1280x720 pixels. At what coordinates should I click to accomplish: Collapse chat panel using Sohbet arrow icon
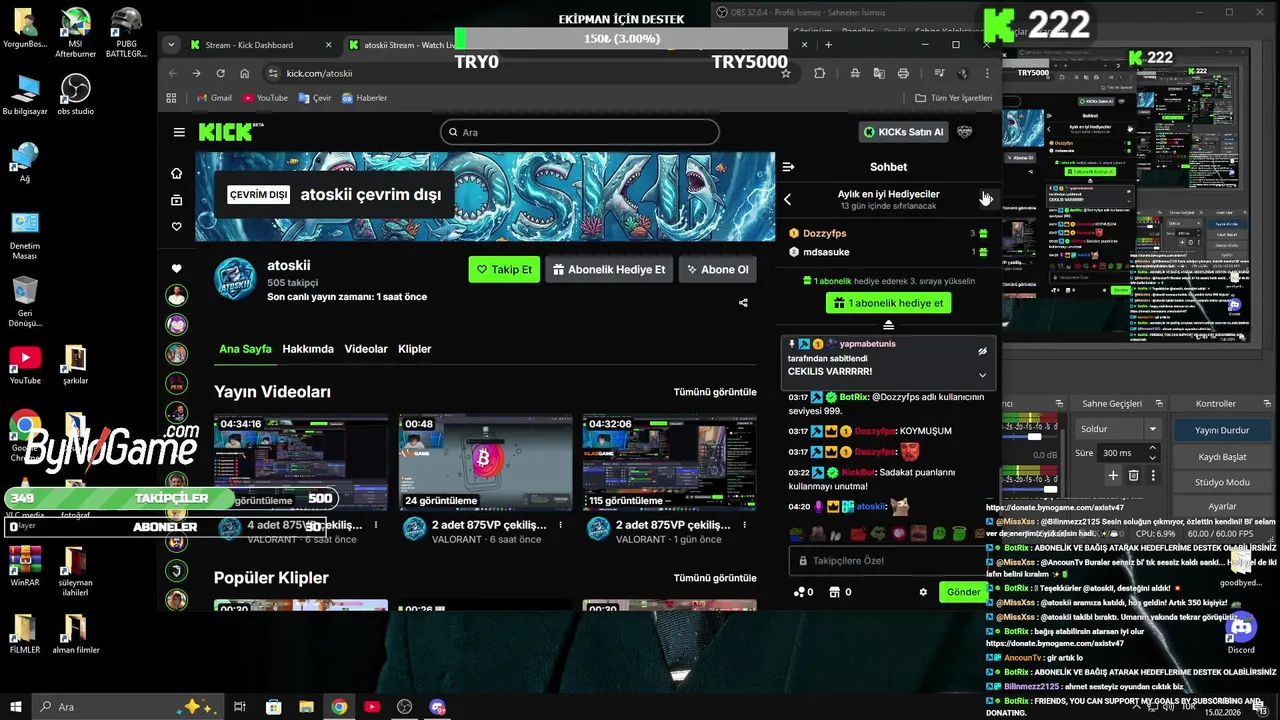[x=788, y=167]
